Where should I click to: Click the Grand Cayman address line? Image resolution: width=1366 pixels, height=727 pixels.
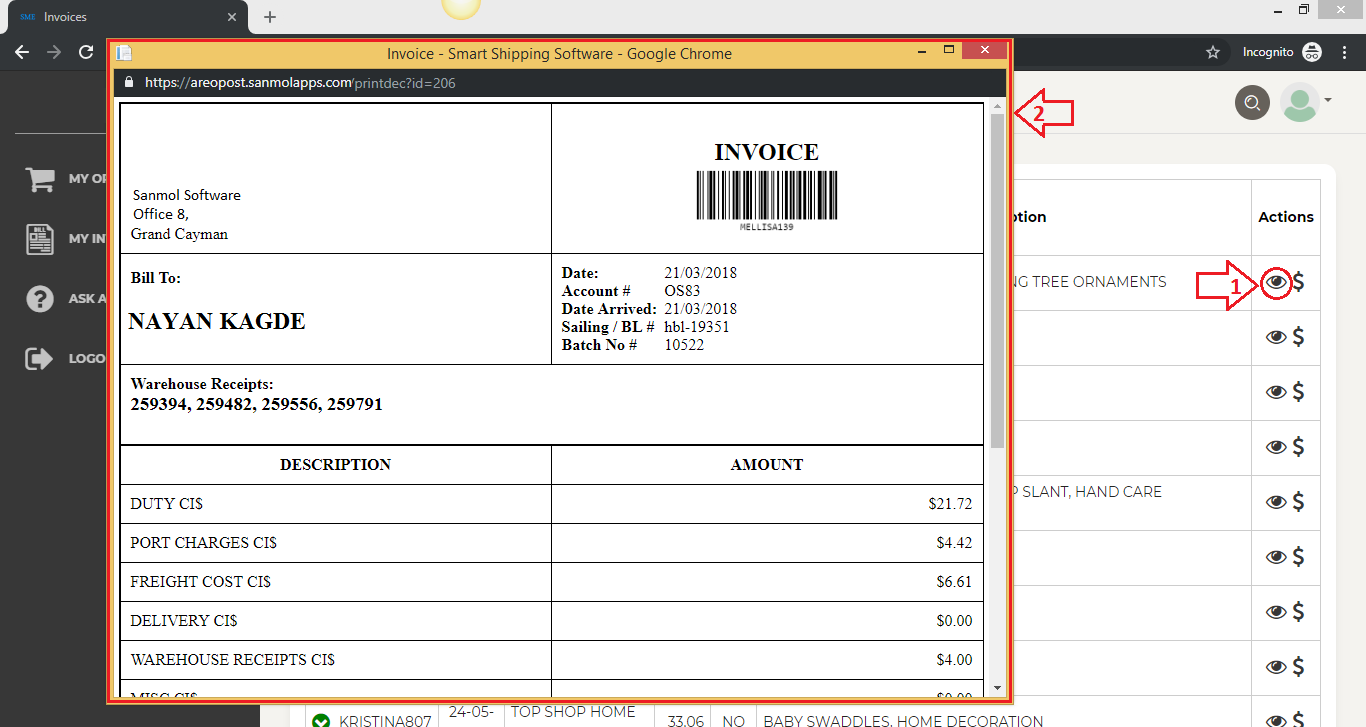179,234
